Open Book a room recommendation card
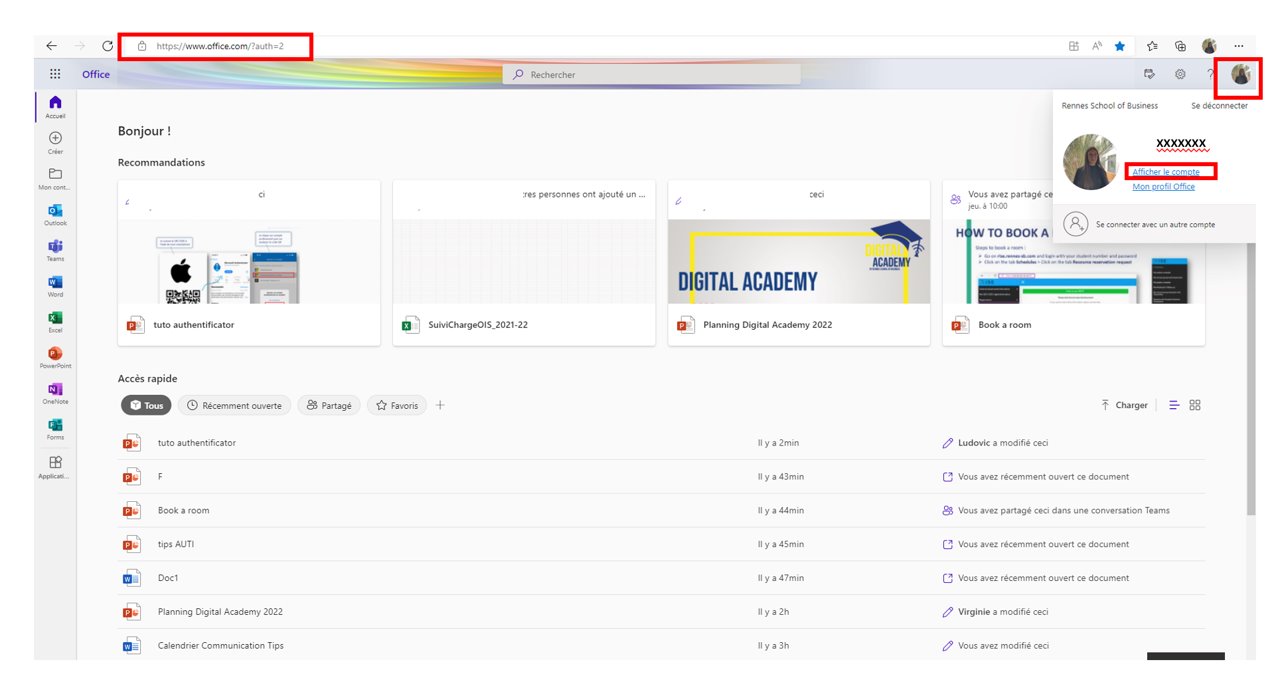The height and width of the screenshot is (694, 1280). tap(1074, 263)
